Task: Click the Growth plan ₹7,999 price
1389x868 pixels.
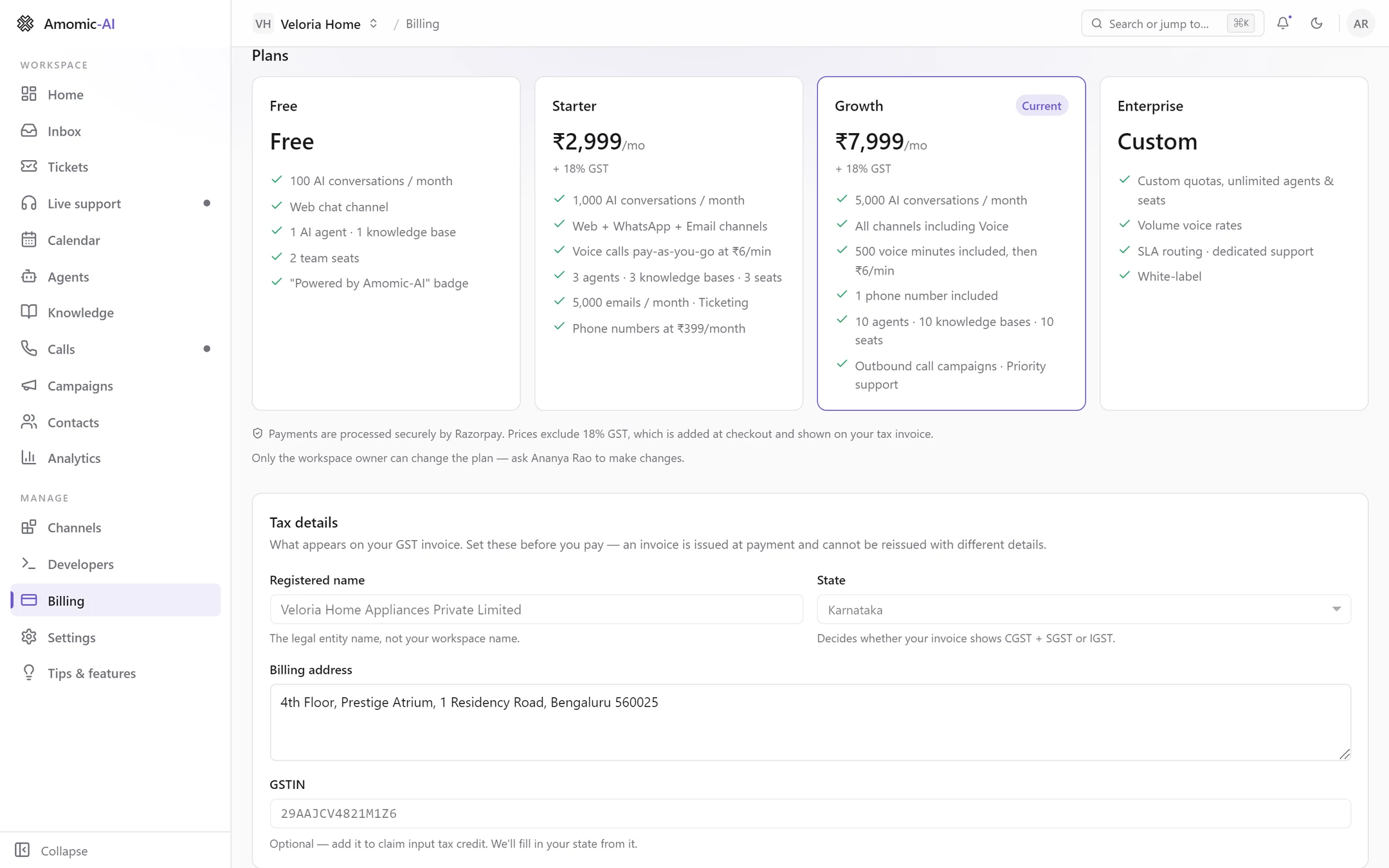Action: click(x=880, y=141)
